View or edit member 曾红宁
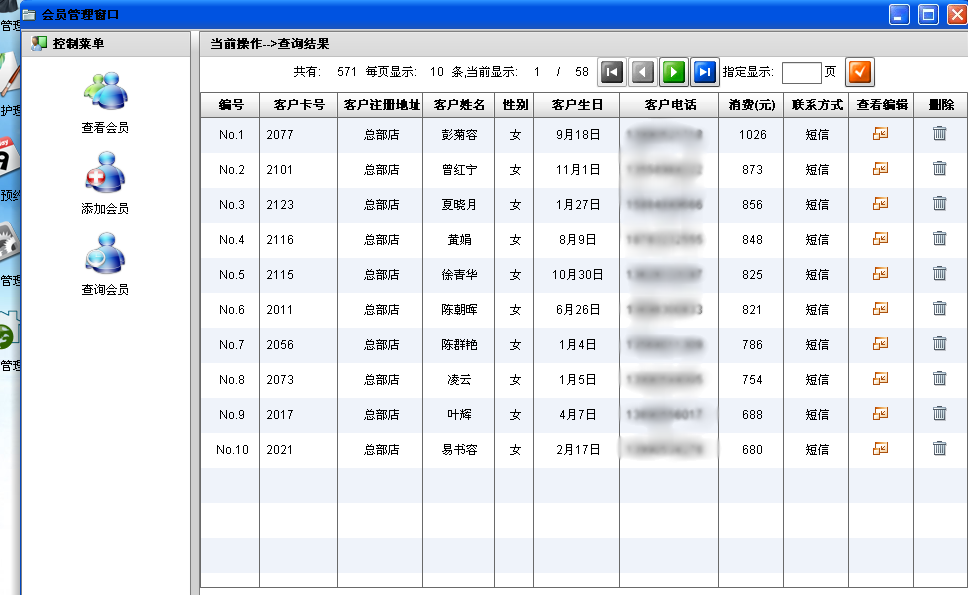Viewport: 968px width, 595px height. tap(880, 169)
